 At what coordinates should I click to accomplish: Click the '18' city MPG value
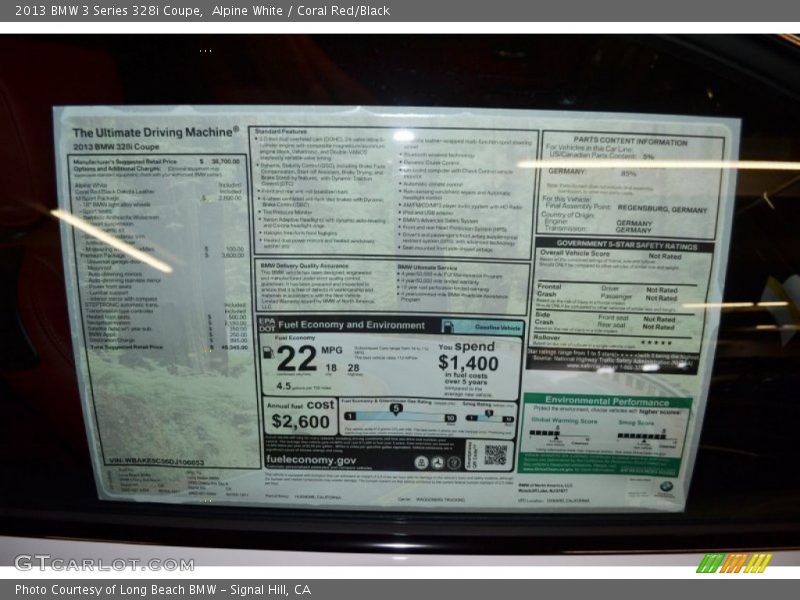click(x=331, y=368)
